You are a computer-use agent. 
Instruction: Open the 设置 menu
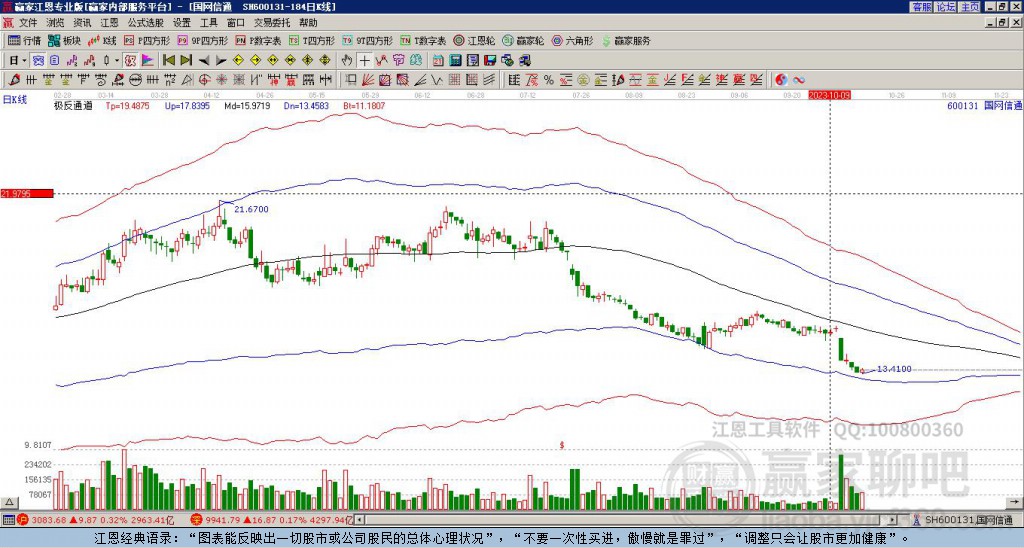pyautogui.click(x=182, y=23)
